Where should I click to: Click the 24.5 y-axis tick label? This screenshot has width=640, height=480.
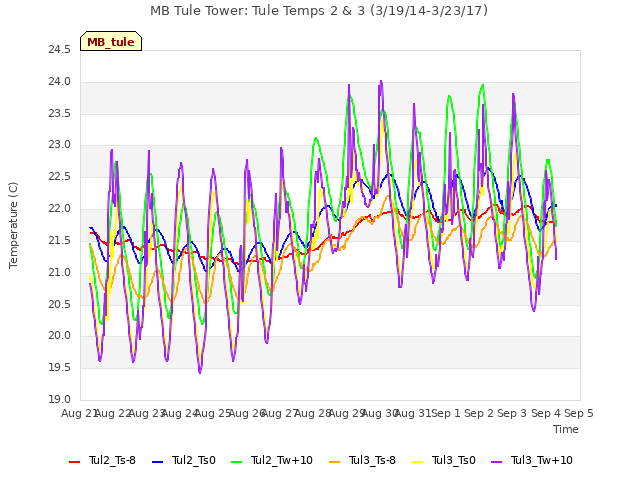pos(60,50)
